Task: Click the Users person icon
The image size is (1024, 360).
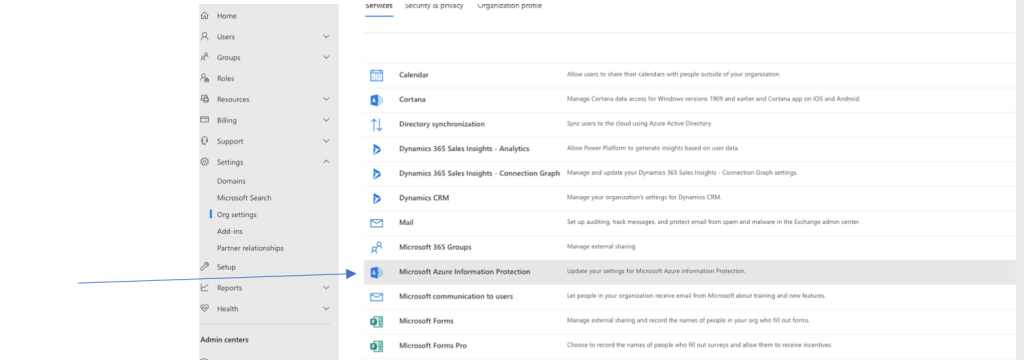Action: click(x=205, y=37)
